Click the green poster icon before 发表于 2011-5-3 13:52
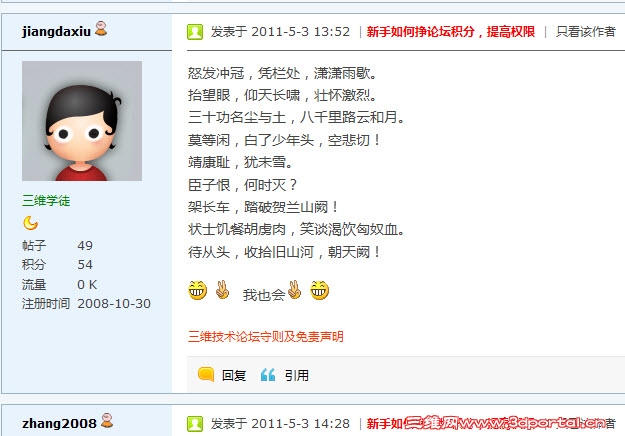 (x=195, y=32)
